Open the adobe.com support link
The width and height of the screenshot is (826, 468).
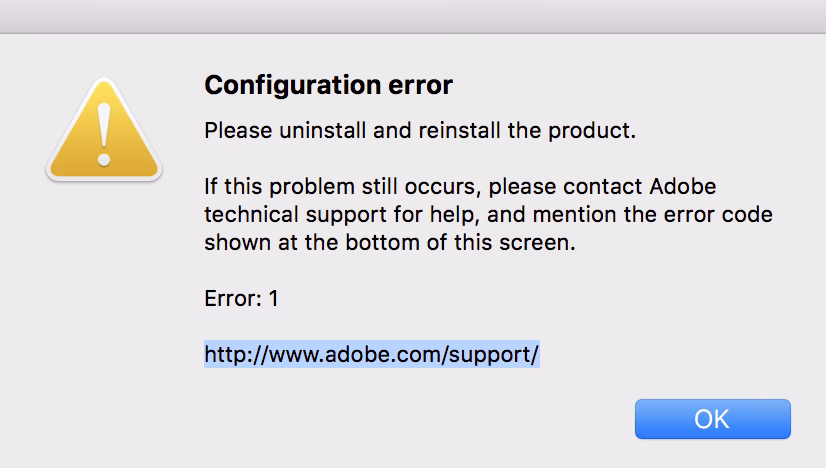[x=372, y=354]
